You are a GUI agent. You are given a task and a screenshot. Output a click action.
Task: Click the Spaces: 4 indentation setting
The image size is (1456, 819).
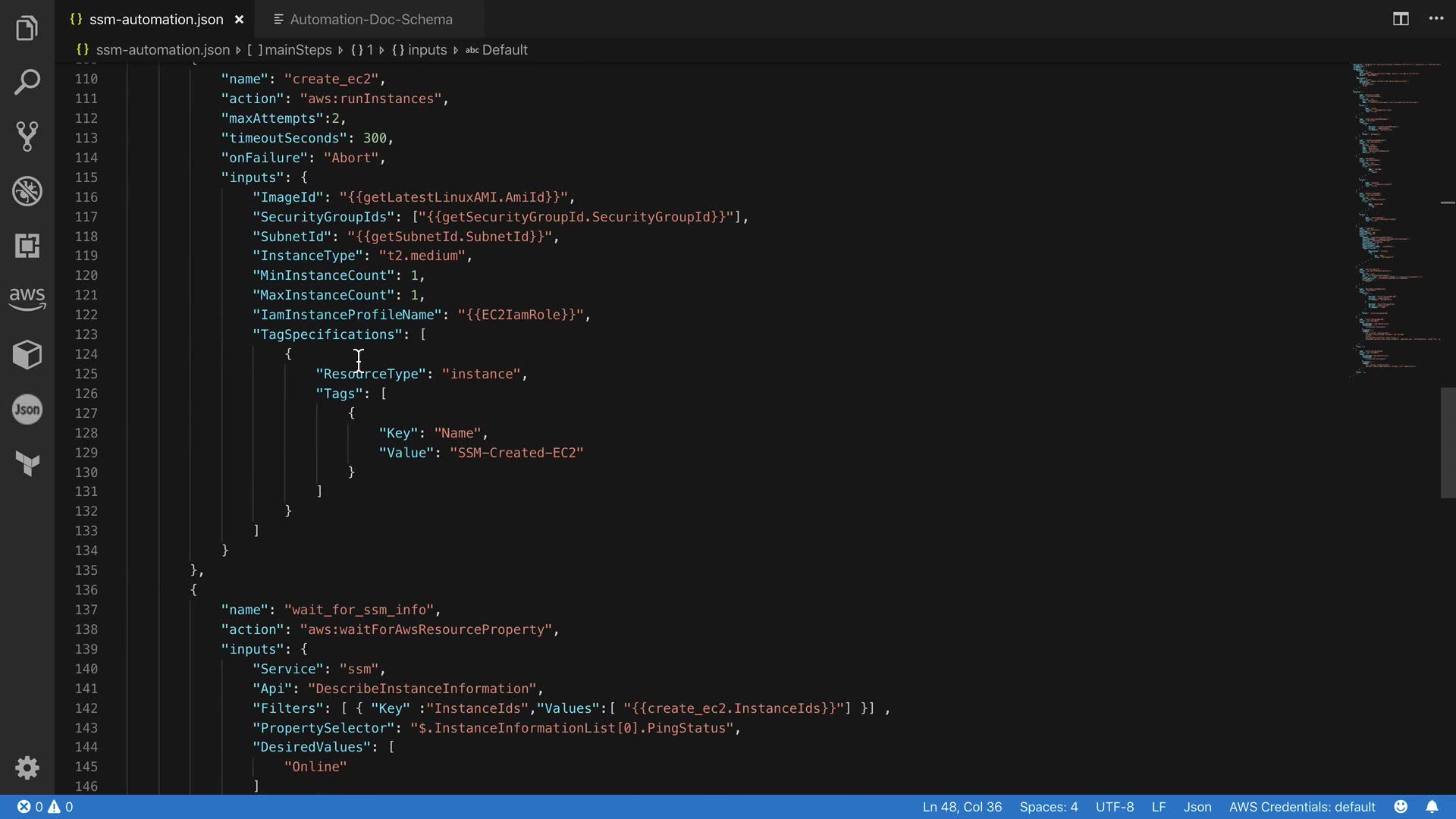(x=1048, y=807)
